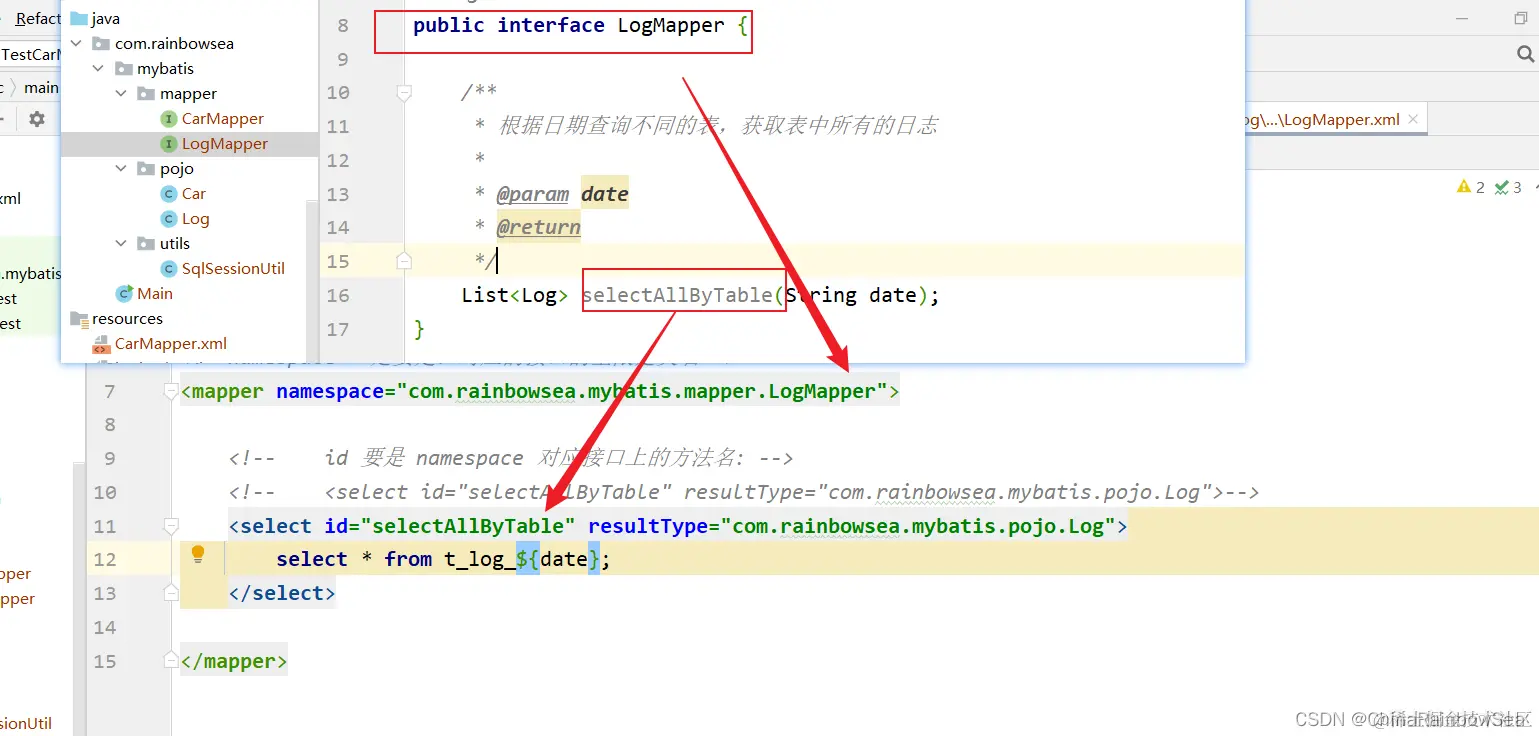Click the List<Log> return type
1539x736 pixels.
point(515,295)
